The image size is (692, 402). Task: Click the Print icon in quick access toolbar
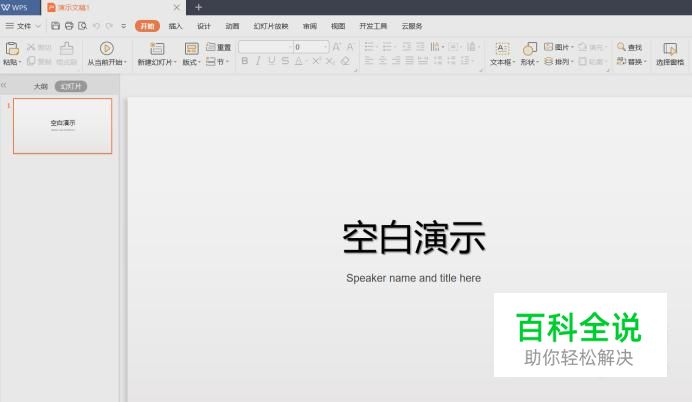[69, 26]
